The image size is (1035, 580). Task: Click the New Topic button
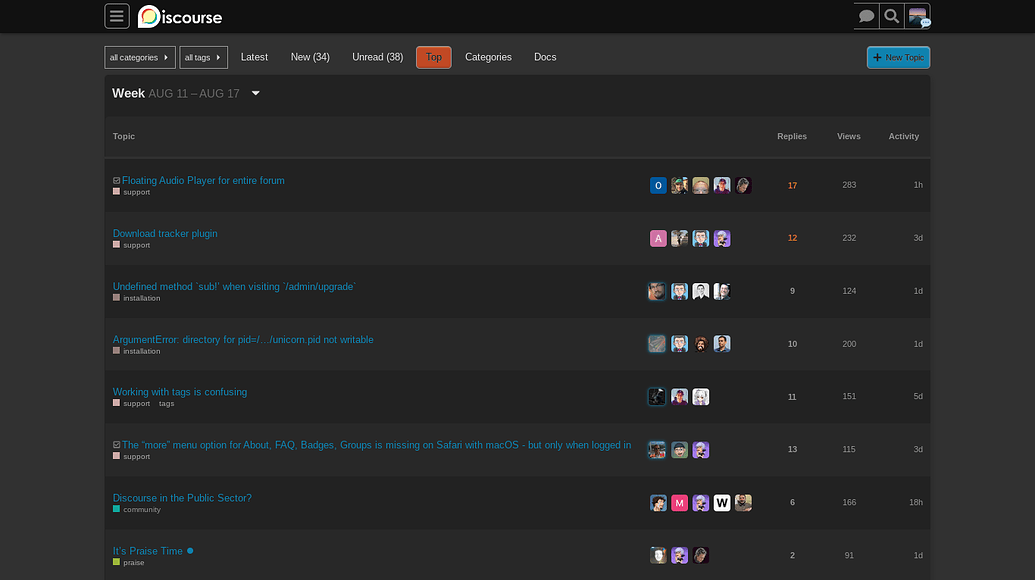[898, 58]
